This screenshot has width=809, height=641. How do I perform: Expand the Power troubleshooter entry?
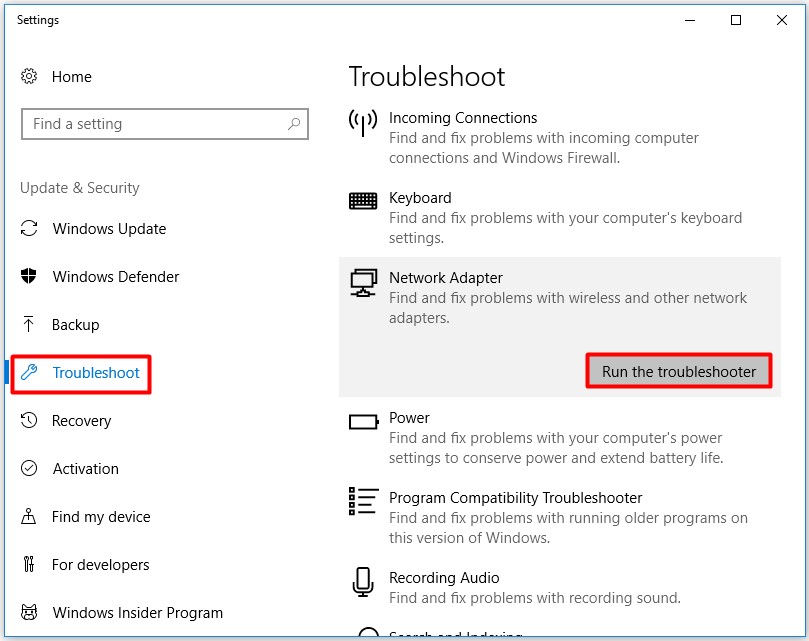pyautogui.click(x=409, y=418)
